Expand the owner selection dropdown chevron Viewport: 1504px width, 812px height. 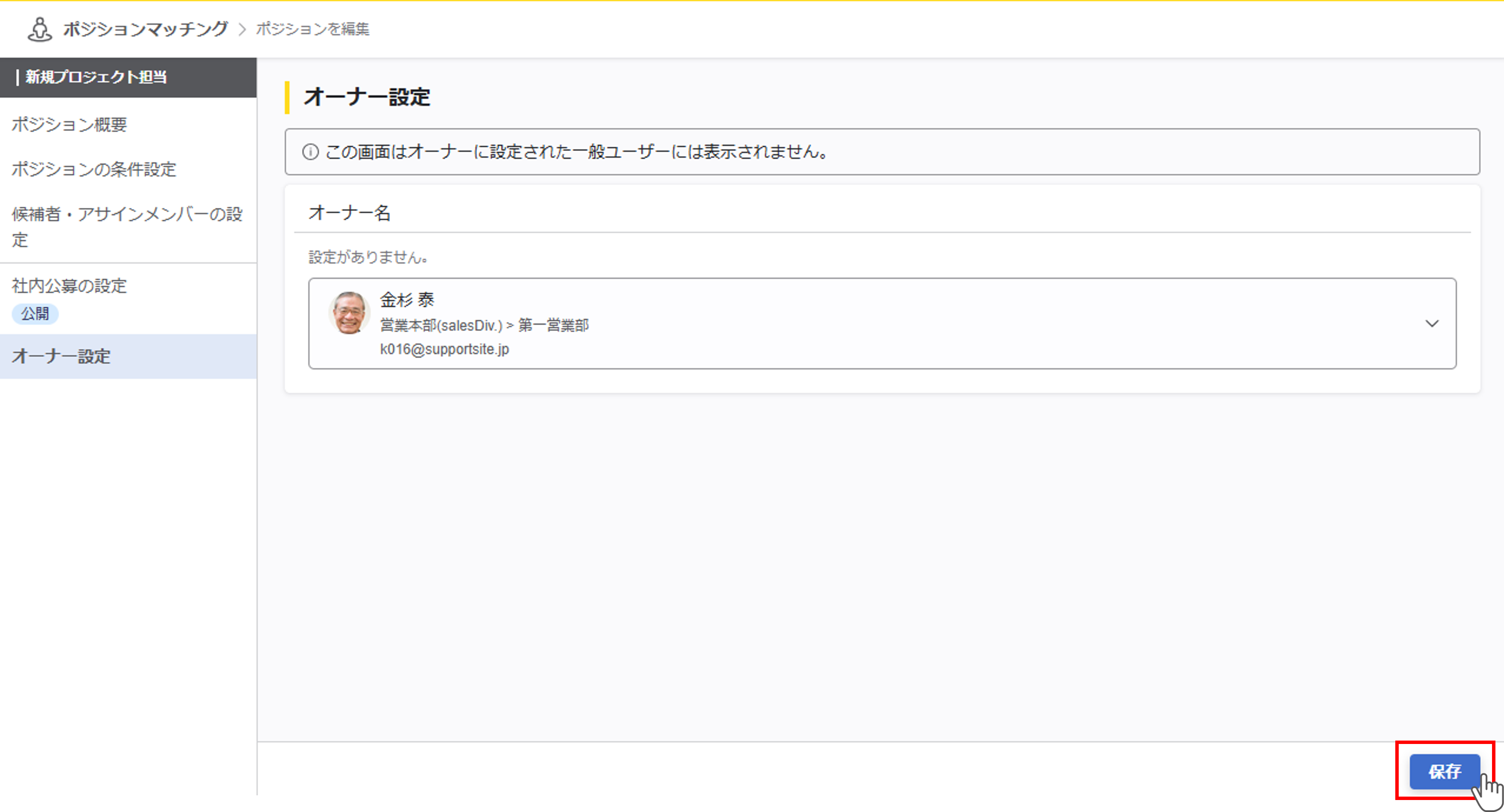[1432, 323]
